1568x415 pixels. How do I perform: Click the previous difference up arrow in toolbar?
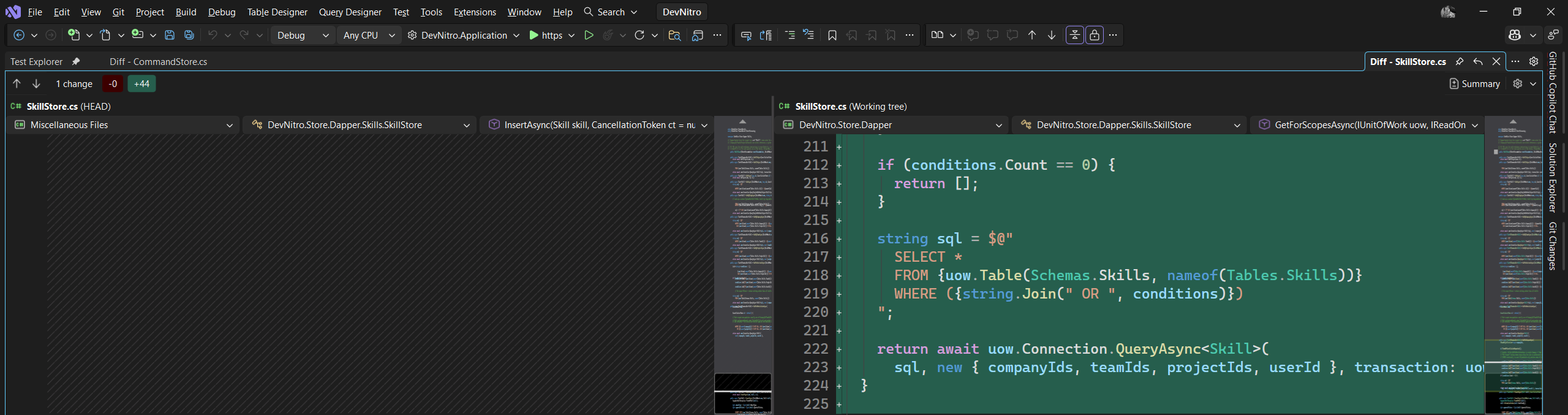[x=1032, y=36]
